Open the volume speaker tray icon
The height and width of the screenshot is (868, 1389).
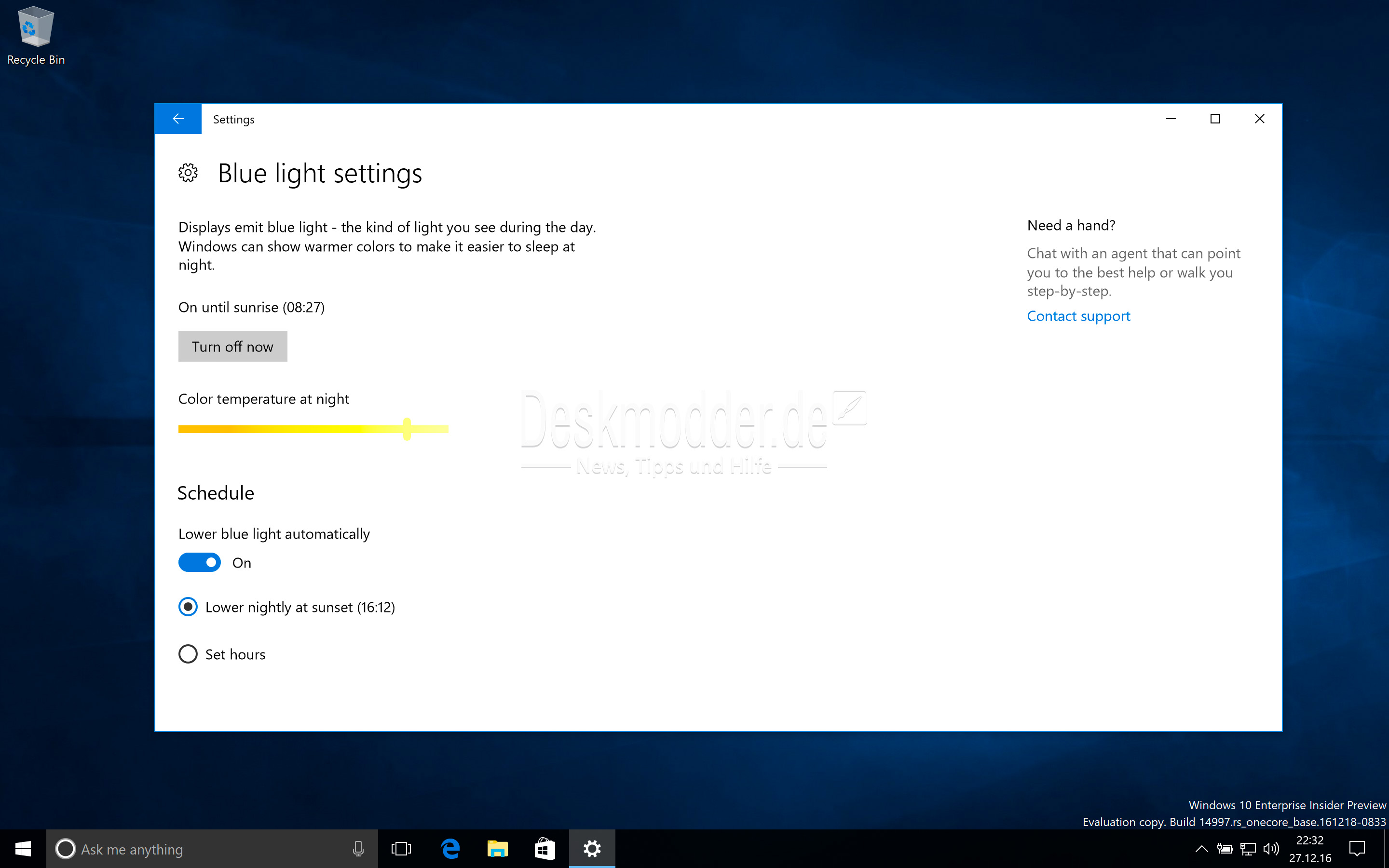point(1271,849)
